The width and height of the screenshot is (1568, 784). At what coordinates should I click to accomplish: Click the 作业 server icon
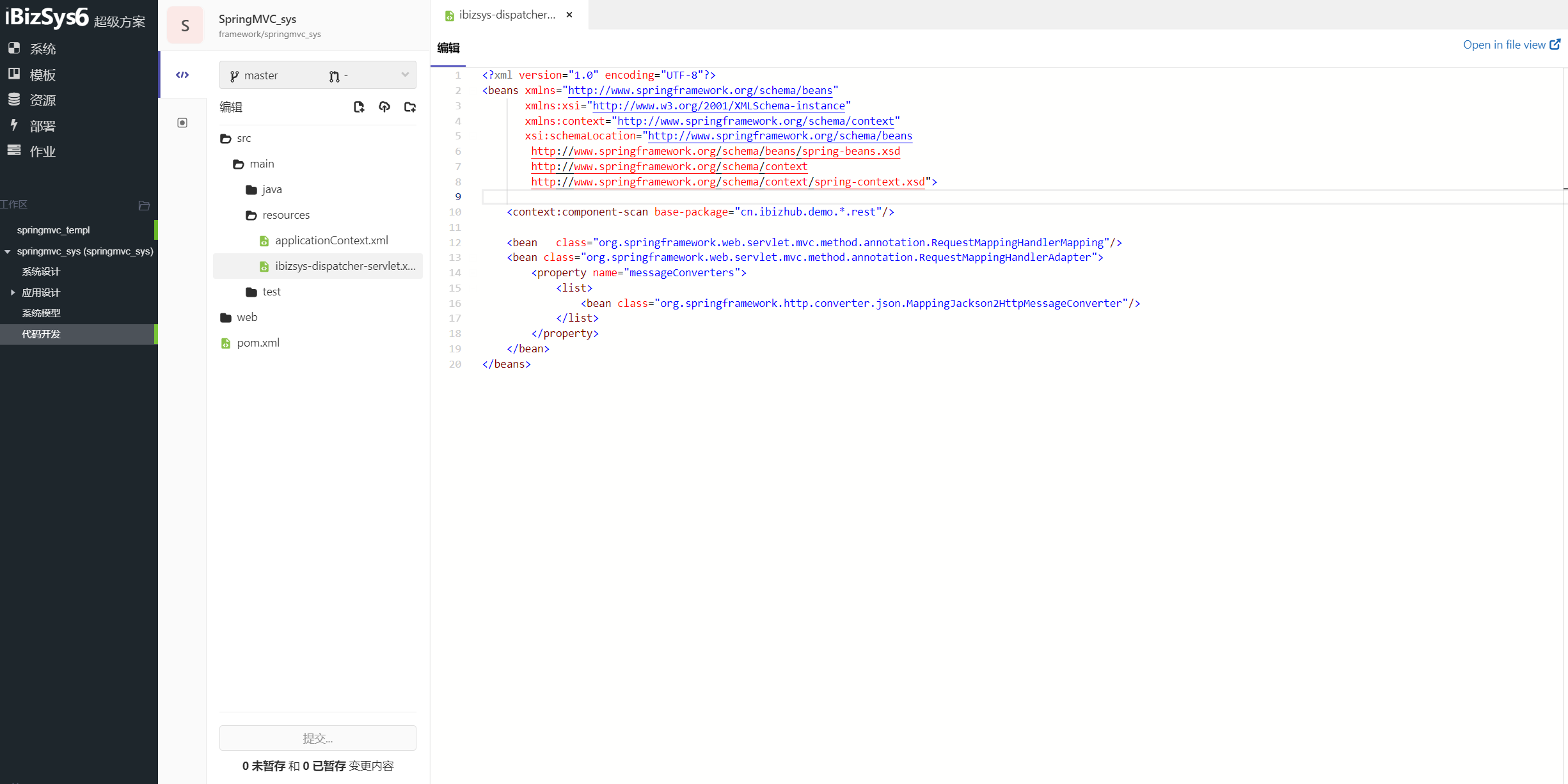coord(14,150)
